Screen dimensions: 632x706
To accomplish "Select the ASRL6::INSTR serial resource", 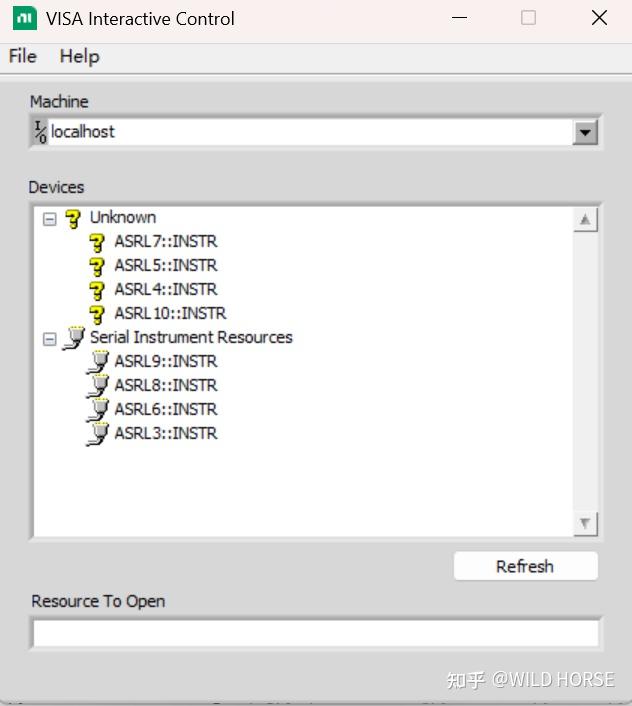I will click(166, 409).
